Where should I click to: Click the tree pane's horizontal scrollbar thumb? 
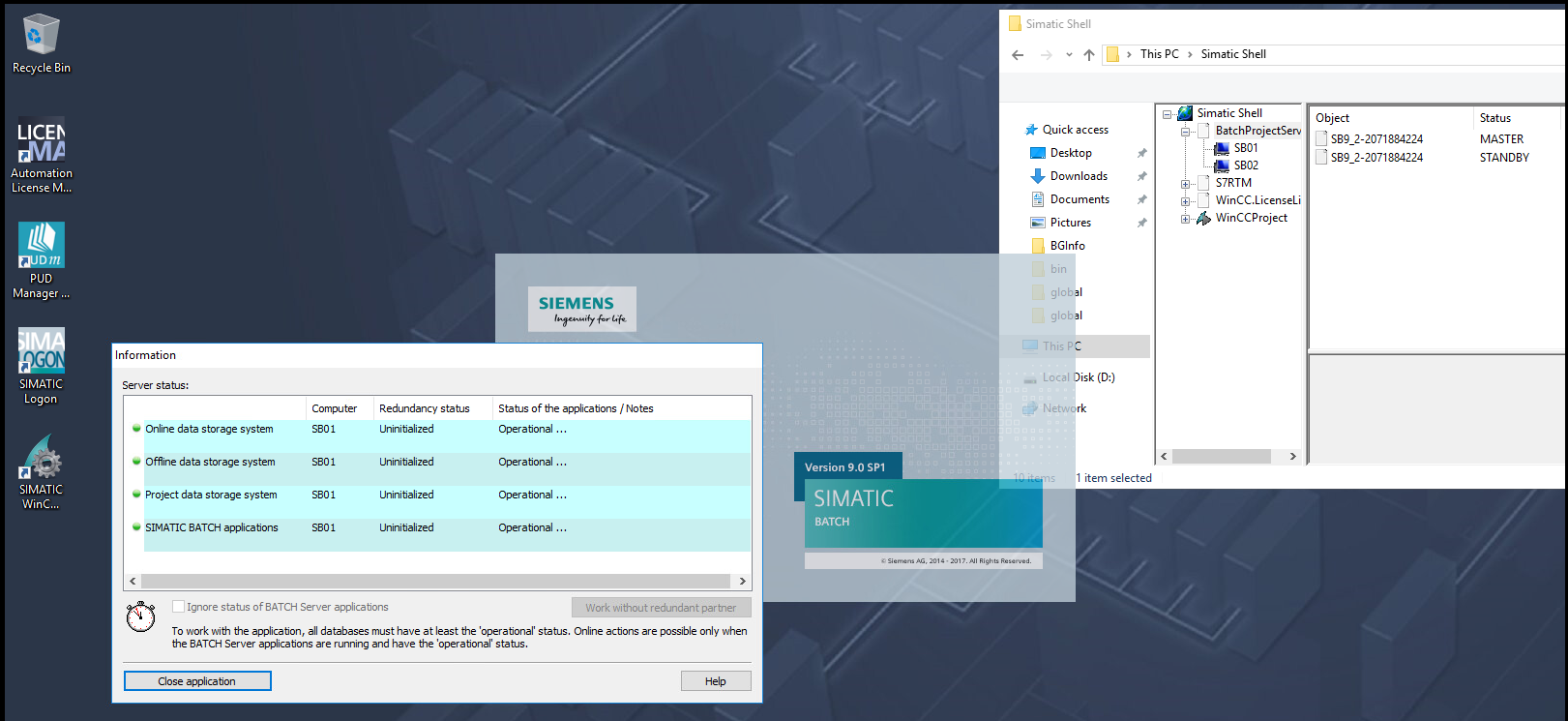[x=1221, y=456]
